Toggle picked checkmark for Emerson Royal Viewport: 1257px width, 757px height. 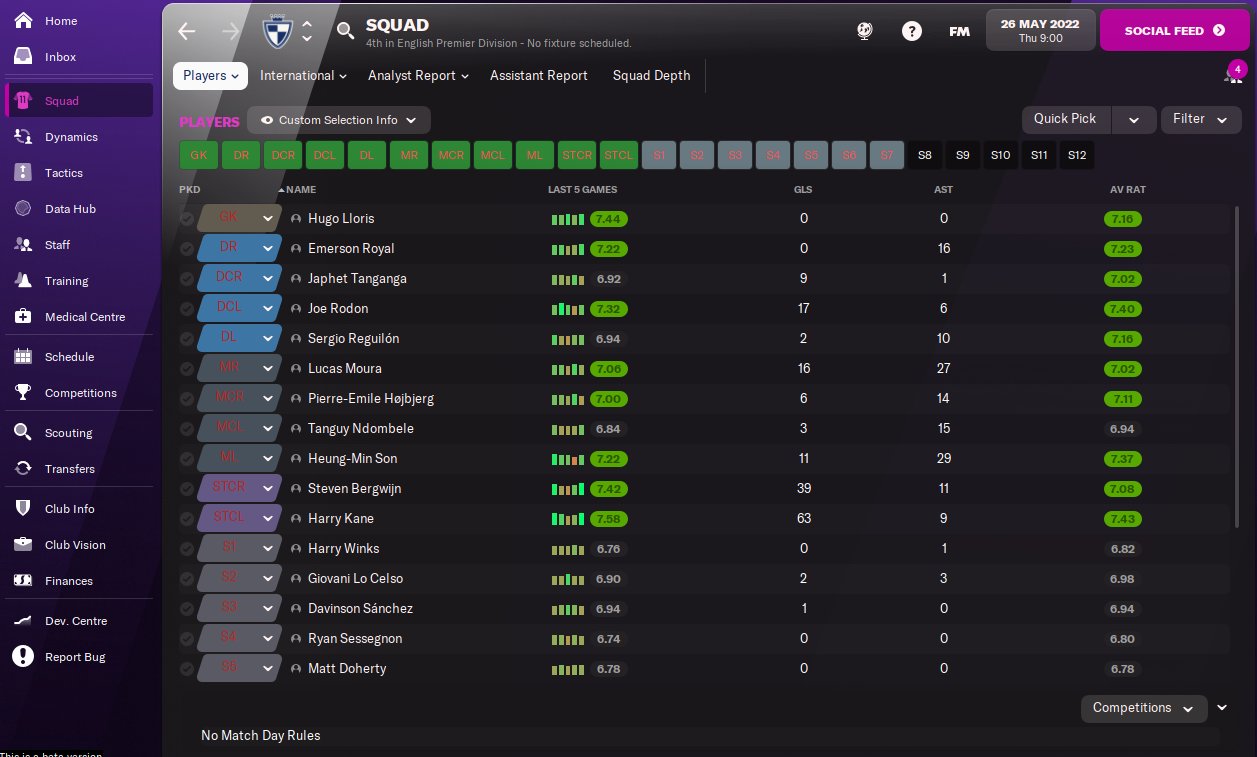187,249
